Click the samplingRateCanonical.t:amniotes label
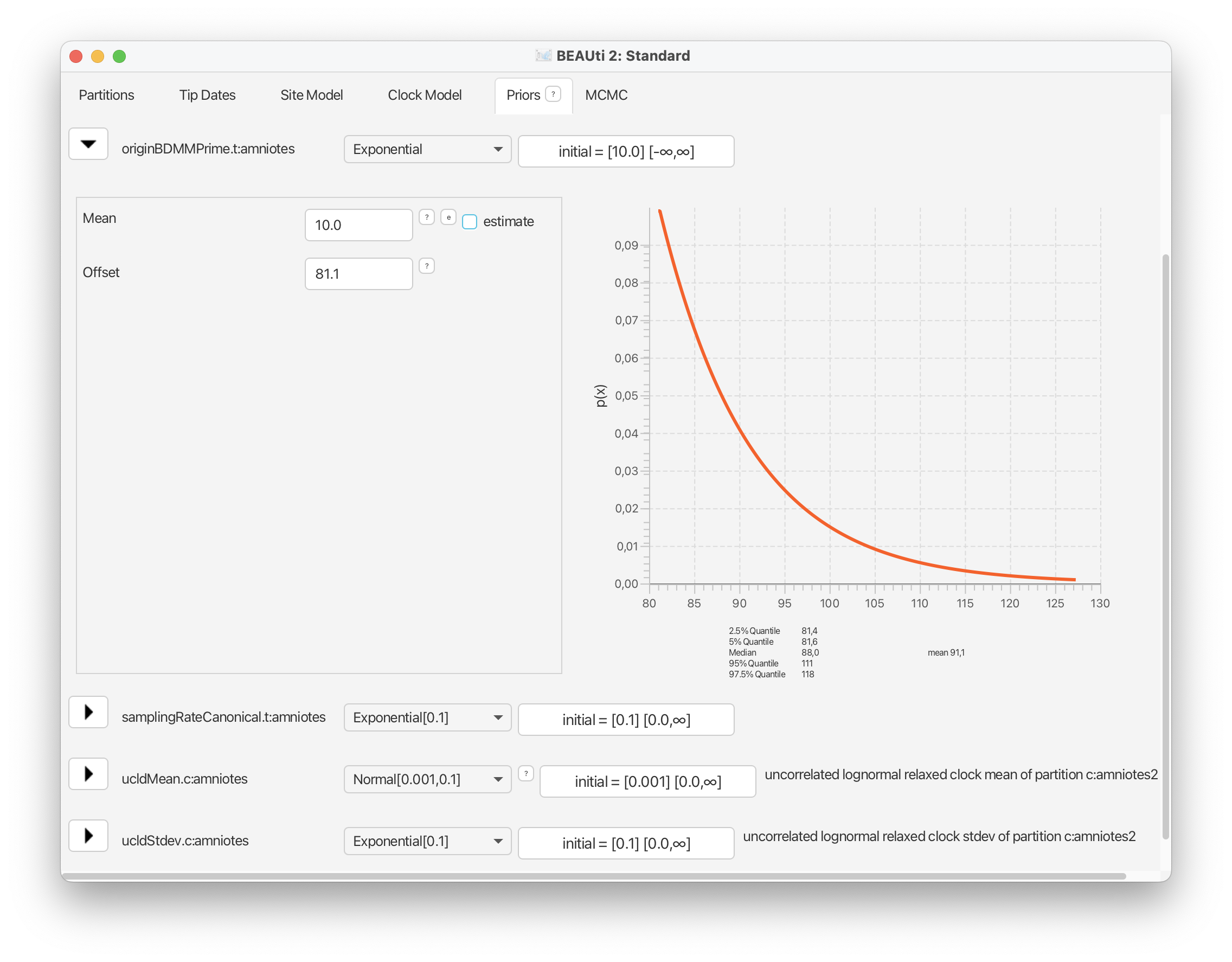 223,717
